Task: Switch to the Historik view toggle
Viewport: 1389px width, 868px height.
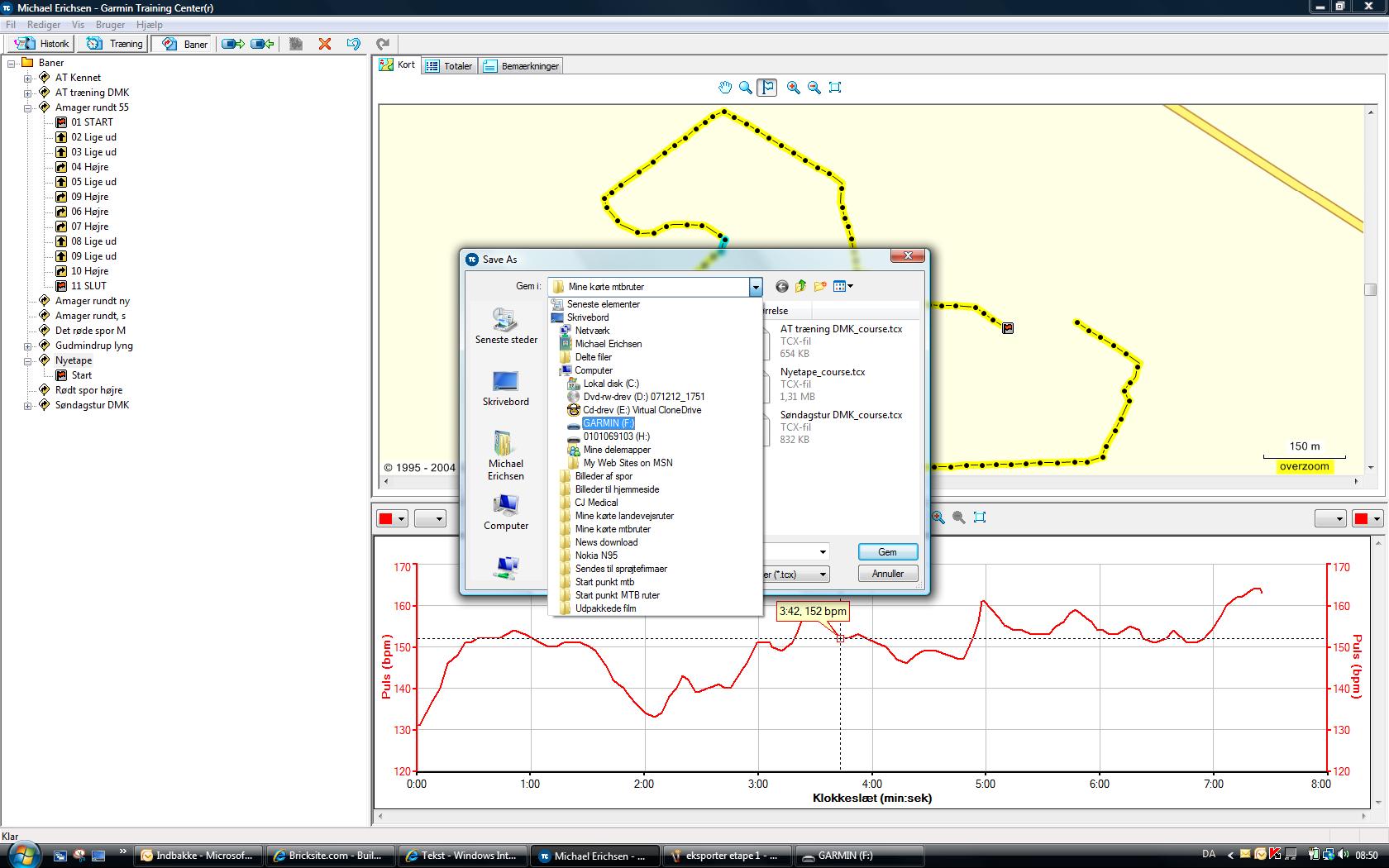Action: pos(42,44)
